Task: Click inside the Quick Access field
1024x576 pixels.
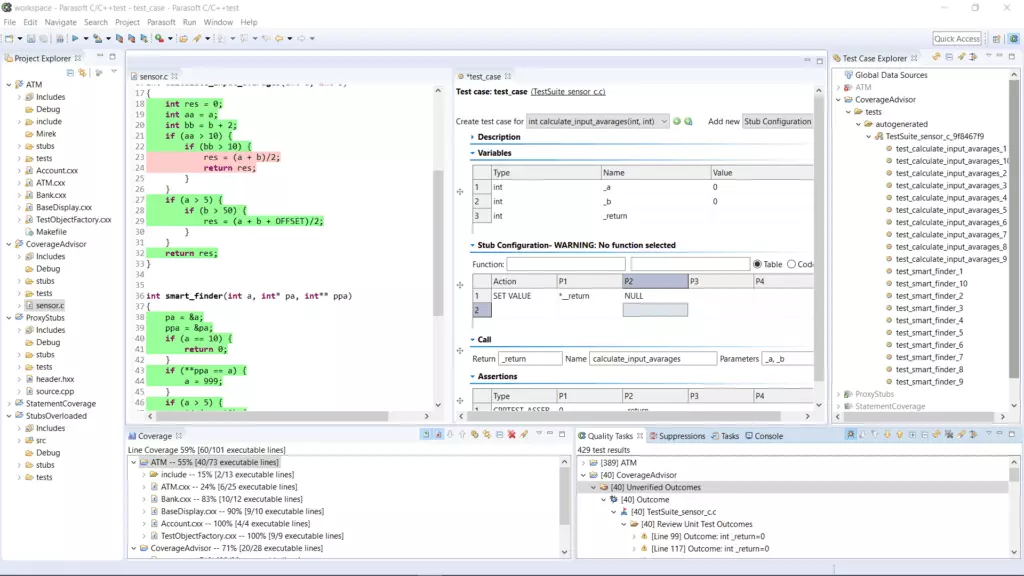Action: pos(958,37)
